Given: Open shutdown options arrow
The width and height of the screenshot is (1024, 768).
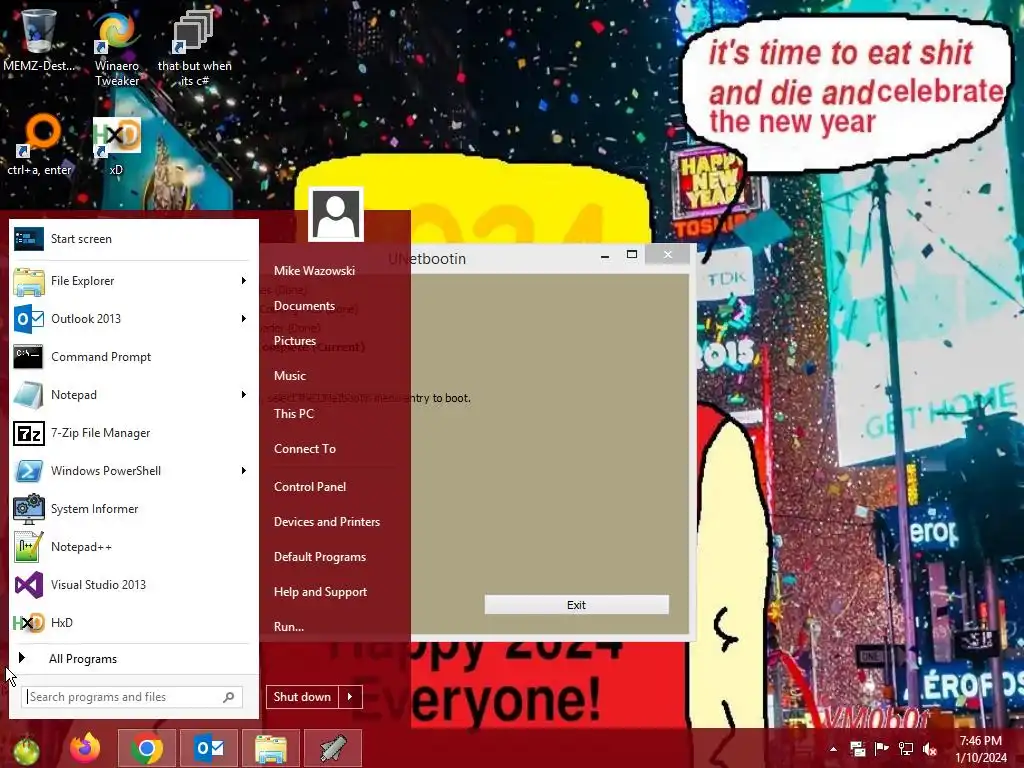Looking at the screenshot, I should [x=351, y=697].
